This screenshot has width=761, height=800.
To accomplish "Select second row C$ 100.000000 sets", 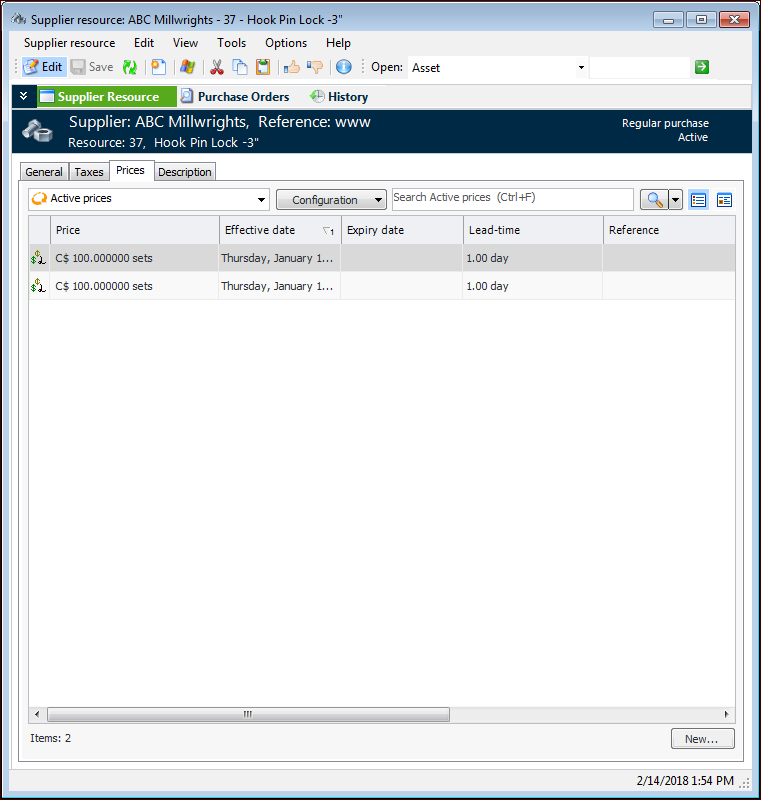I will coord(104,286).
